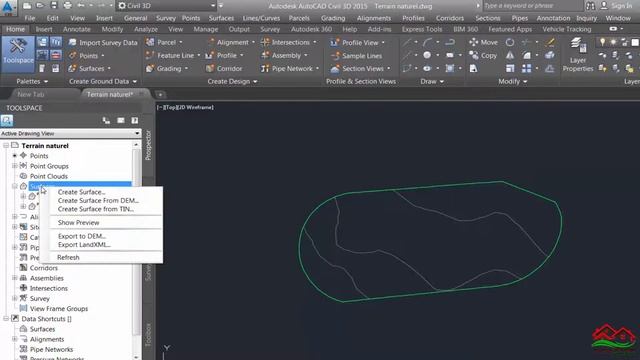640x360 pixels.
Task: Choose Export to DEM...
Action: (82, 236)
